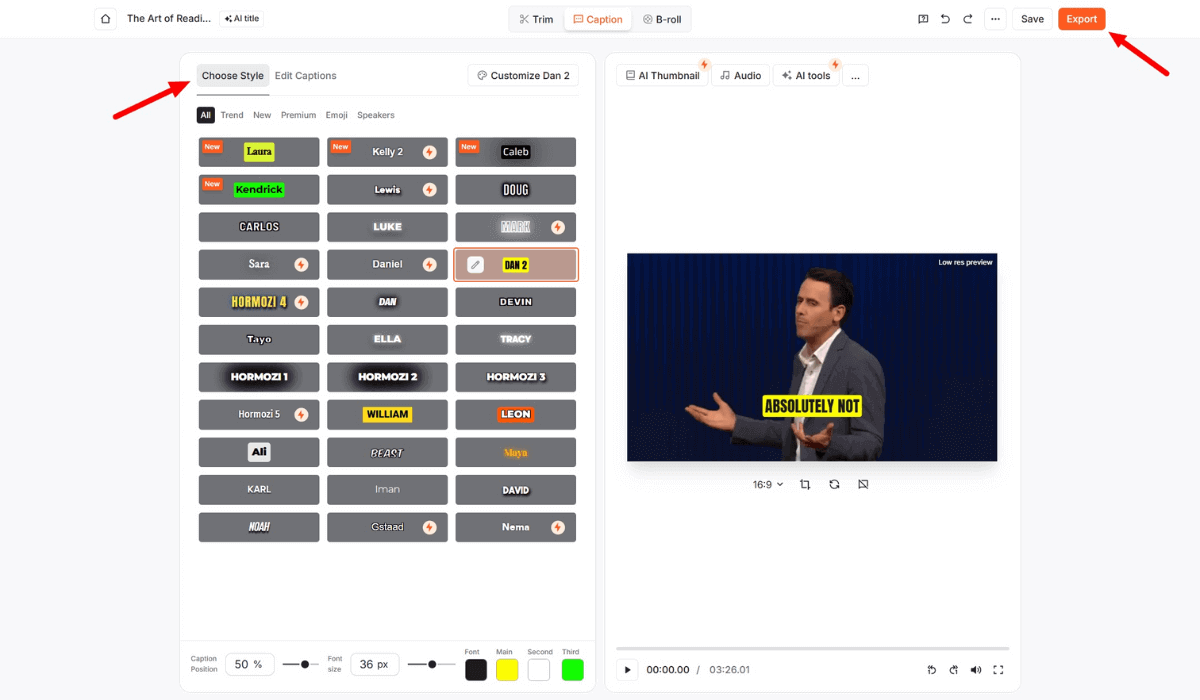Skip backward using the rewind icon in player

[x=931, y=669]
